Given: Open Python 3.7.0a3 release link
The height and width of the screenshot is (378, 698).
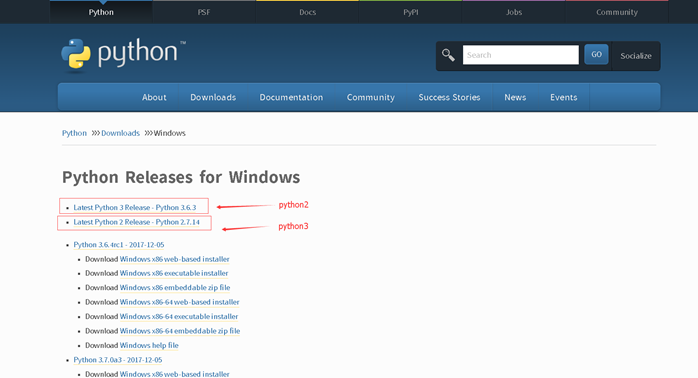Looking at the screenshot, I should pos(118,360).
